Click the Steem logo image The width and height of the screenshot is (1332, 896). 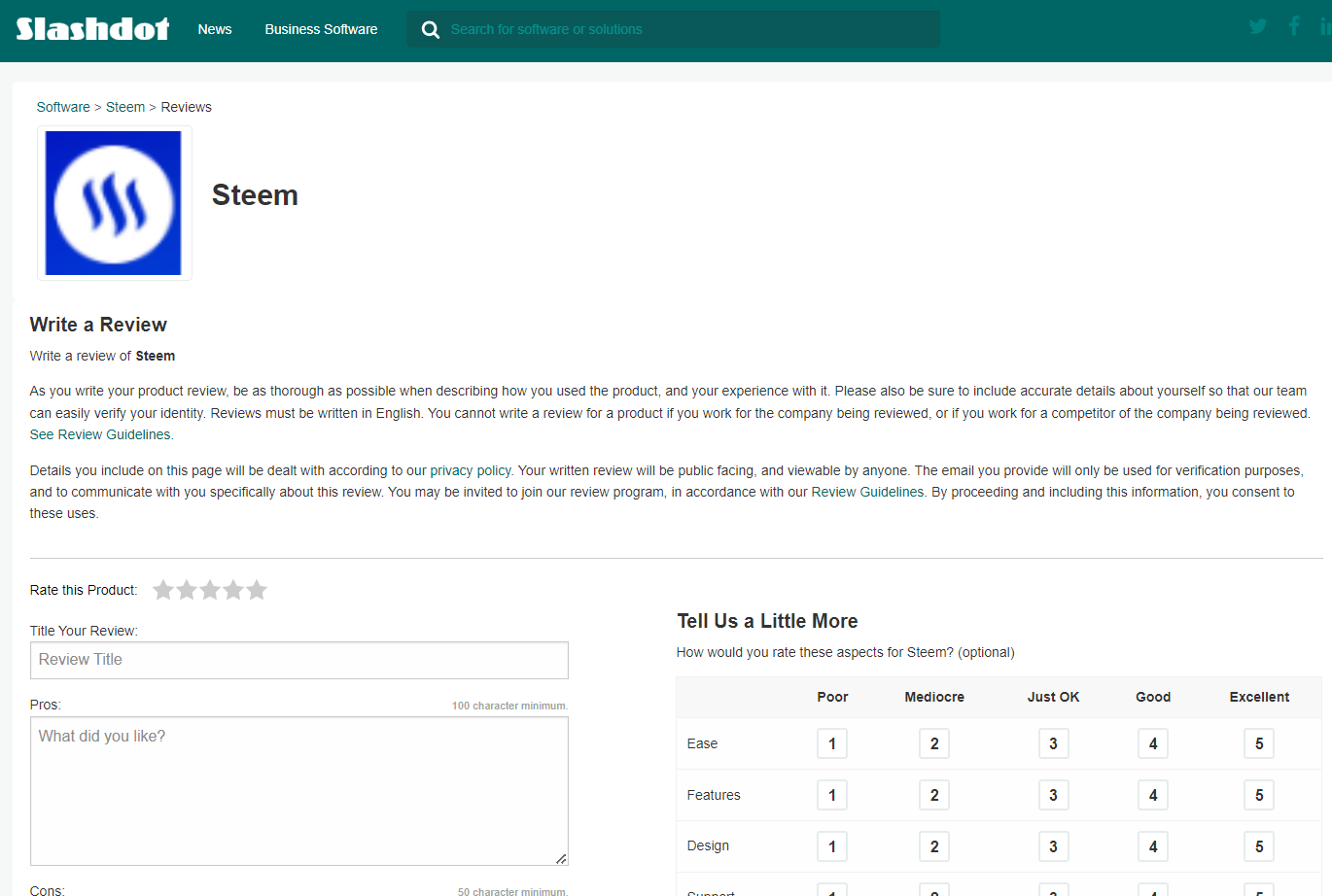tap(114, 203)
